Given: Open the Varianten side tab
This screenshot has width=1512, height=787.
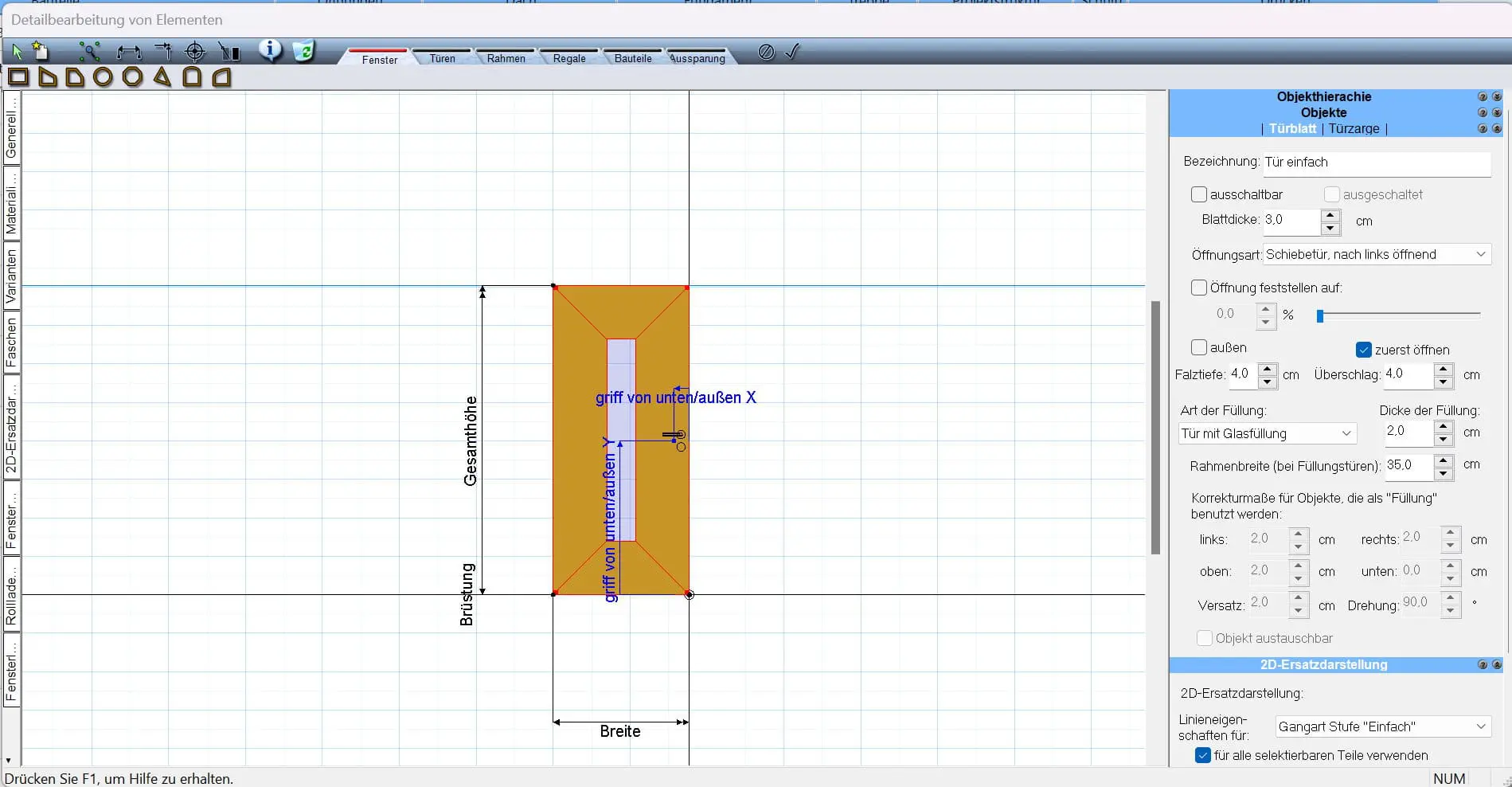Looking at the screenshot, I should click(x=11, y=276).
